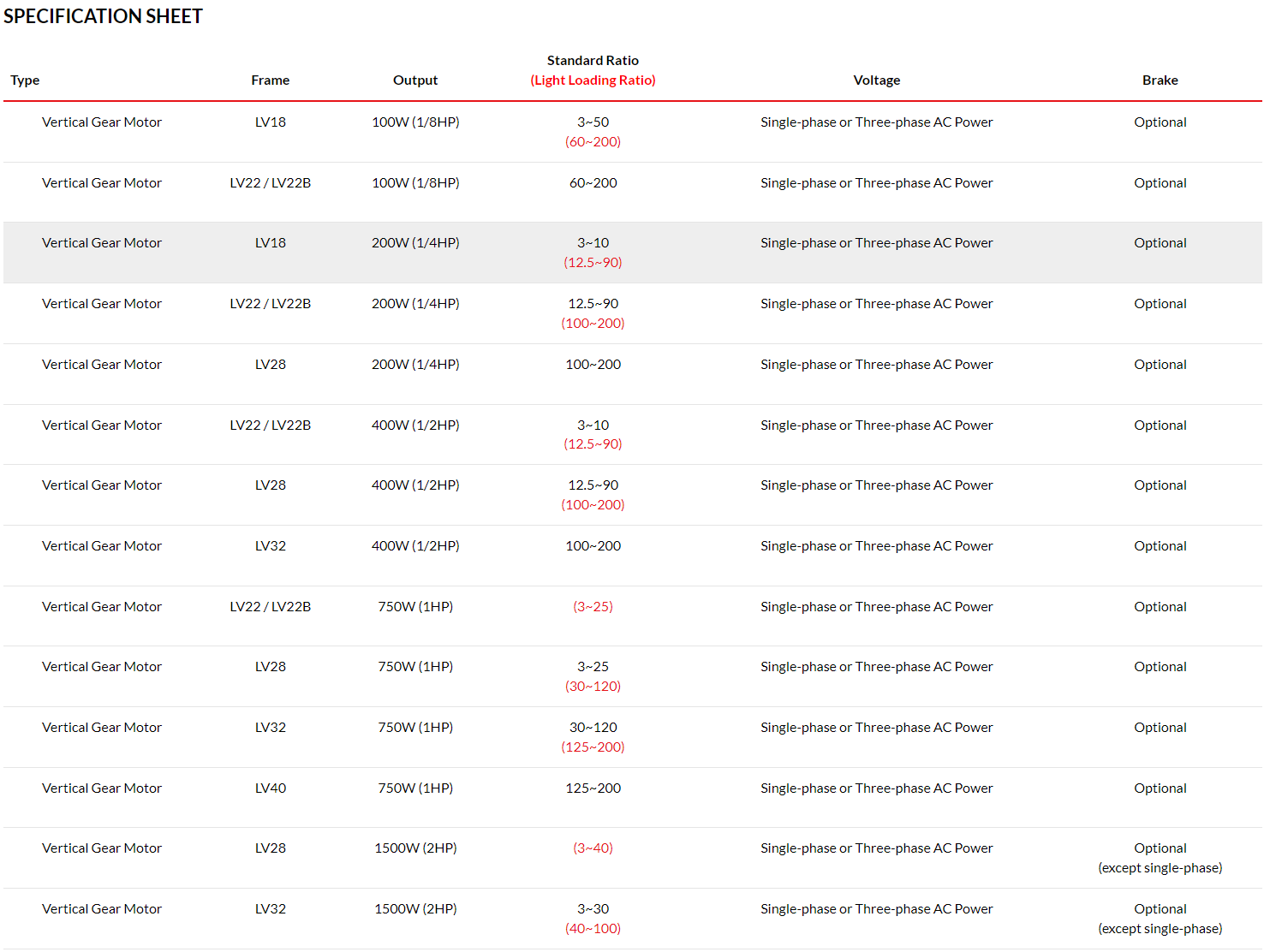1270x952 pixels.
Task: Click red (12.5~90) in the 400W LV22 / LV22B row
Action: pos(593,444)
